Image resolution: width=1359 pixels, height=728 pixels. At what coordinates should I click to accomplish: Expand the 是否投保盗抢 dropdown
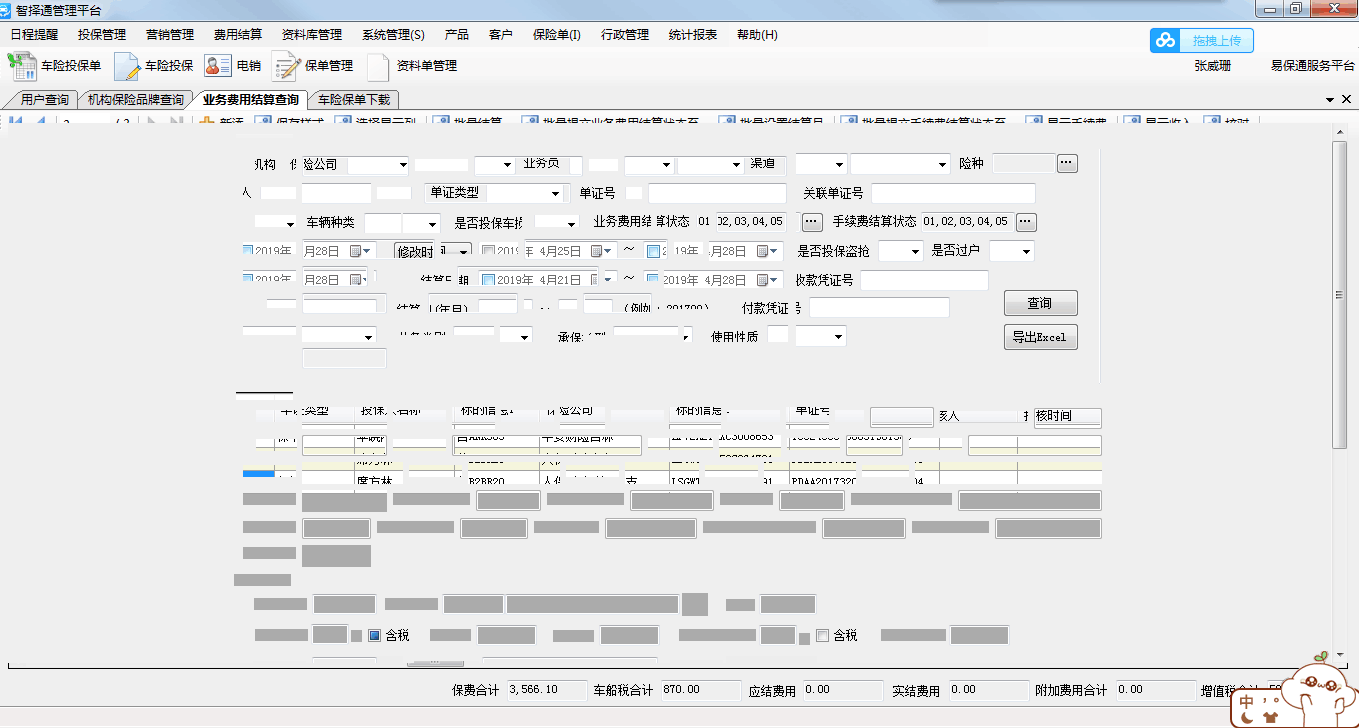coord(913,251)
